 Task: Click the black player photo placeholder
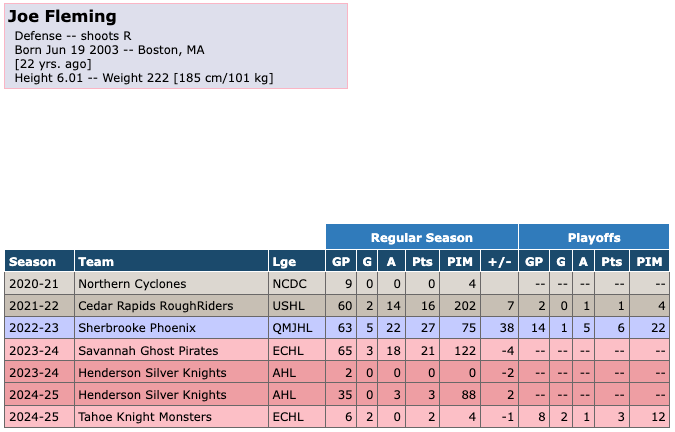pyautogui.click(x=527, y=105)
